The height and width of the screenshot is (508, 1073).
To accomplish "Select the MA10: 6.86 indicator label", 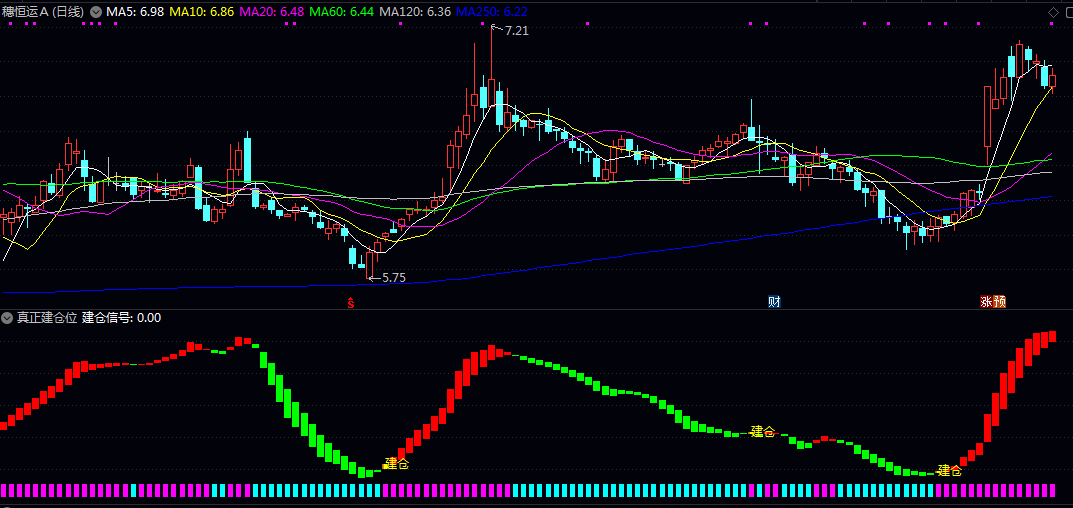I will tap(202, 12).
